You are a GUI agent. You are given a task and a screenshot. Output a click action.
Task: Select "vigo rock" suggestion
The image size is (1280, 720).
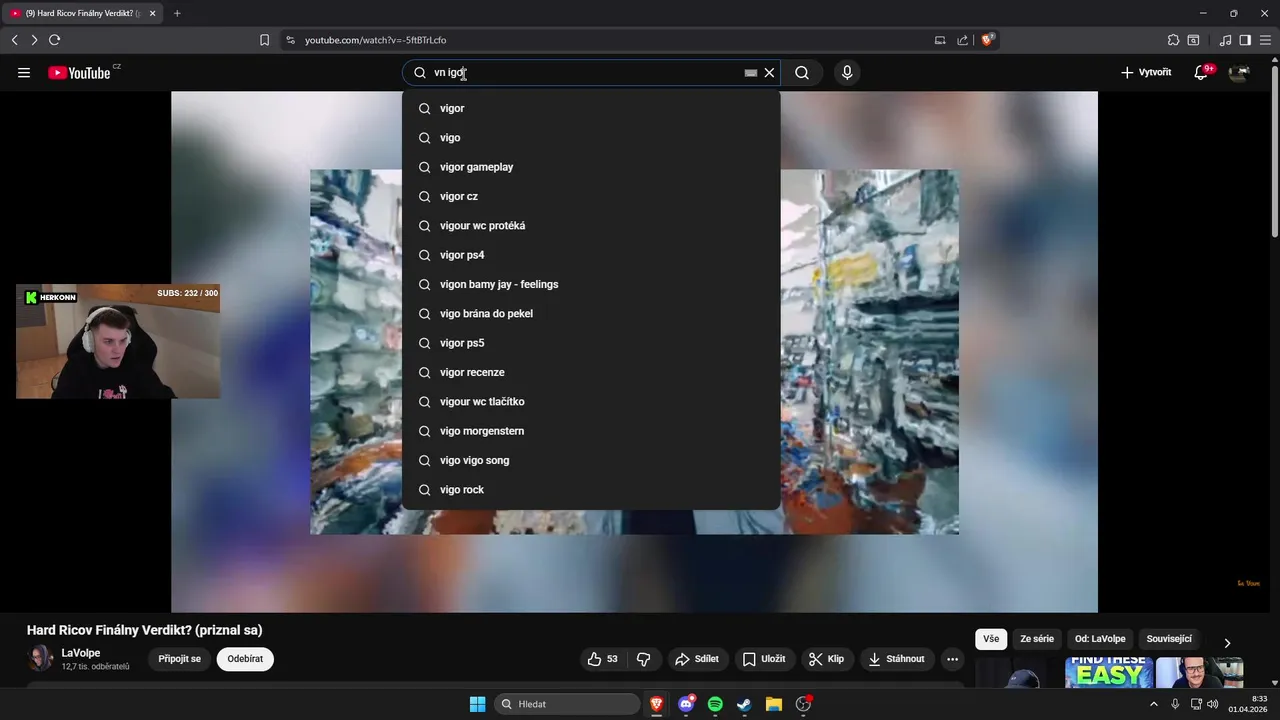click(x=591, y=490)
